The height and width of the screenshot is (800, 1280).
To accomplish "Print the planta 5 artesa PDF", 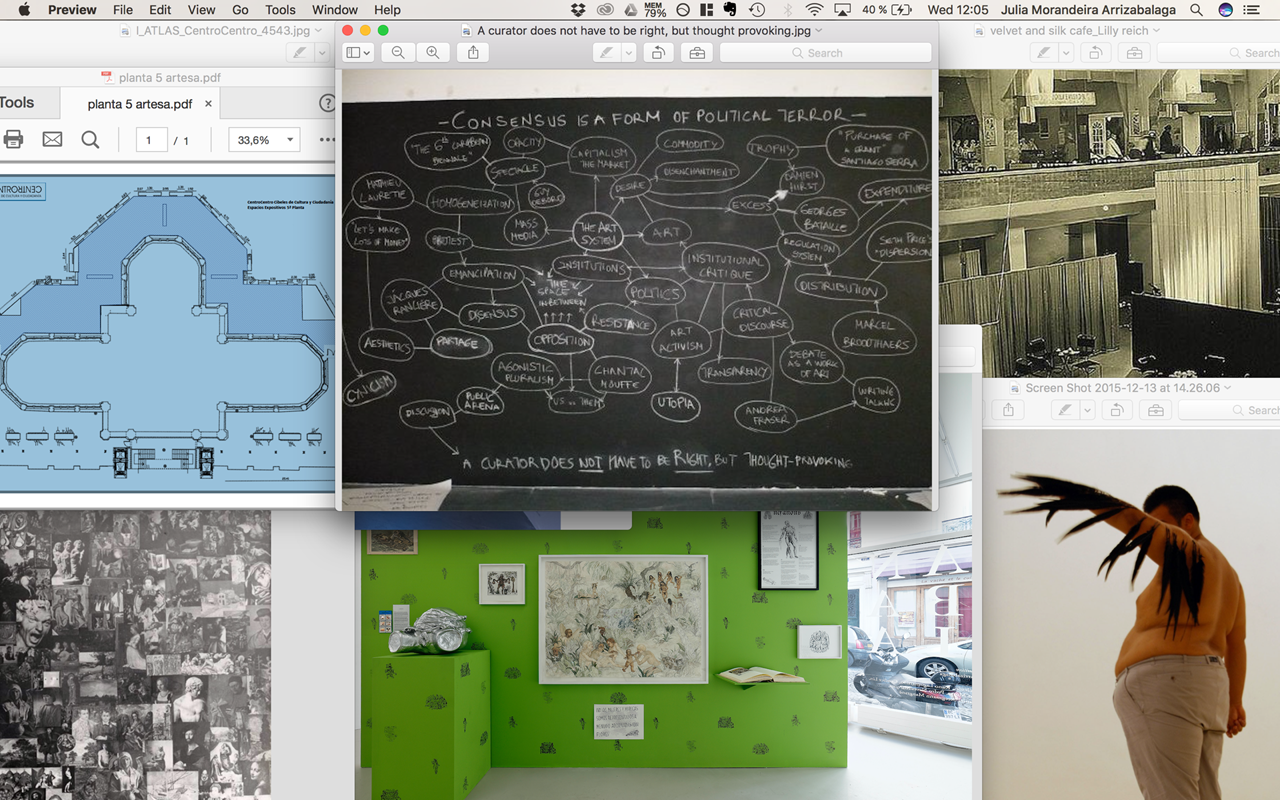I will (x=13, y=140).
